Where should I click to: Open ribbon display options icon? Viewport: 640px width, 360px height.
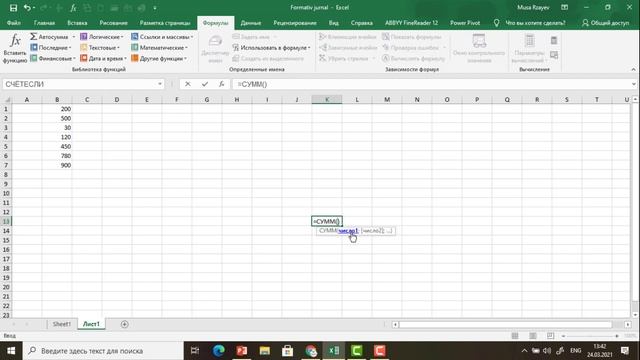click(564, 8)
